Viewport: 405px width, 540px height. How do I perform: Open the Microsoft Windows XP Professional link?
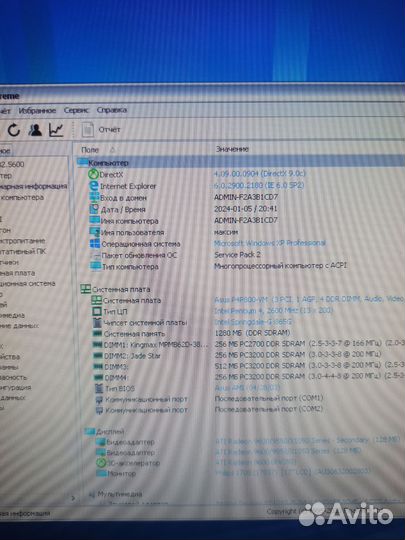coord(270,243)
